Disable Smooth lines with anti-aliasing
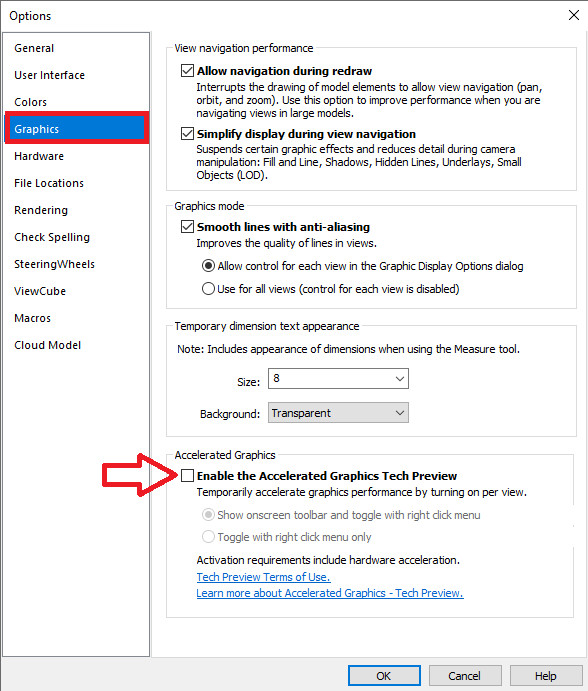The image size is (588, 691). pos(187,227)
